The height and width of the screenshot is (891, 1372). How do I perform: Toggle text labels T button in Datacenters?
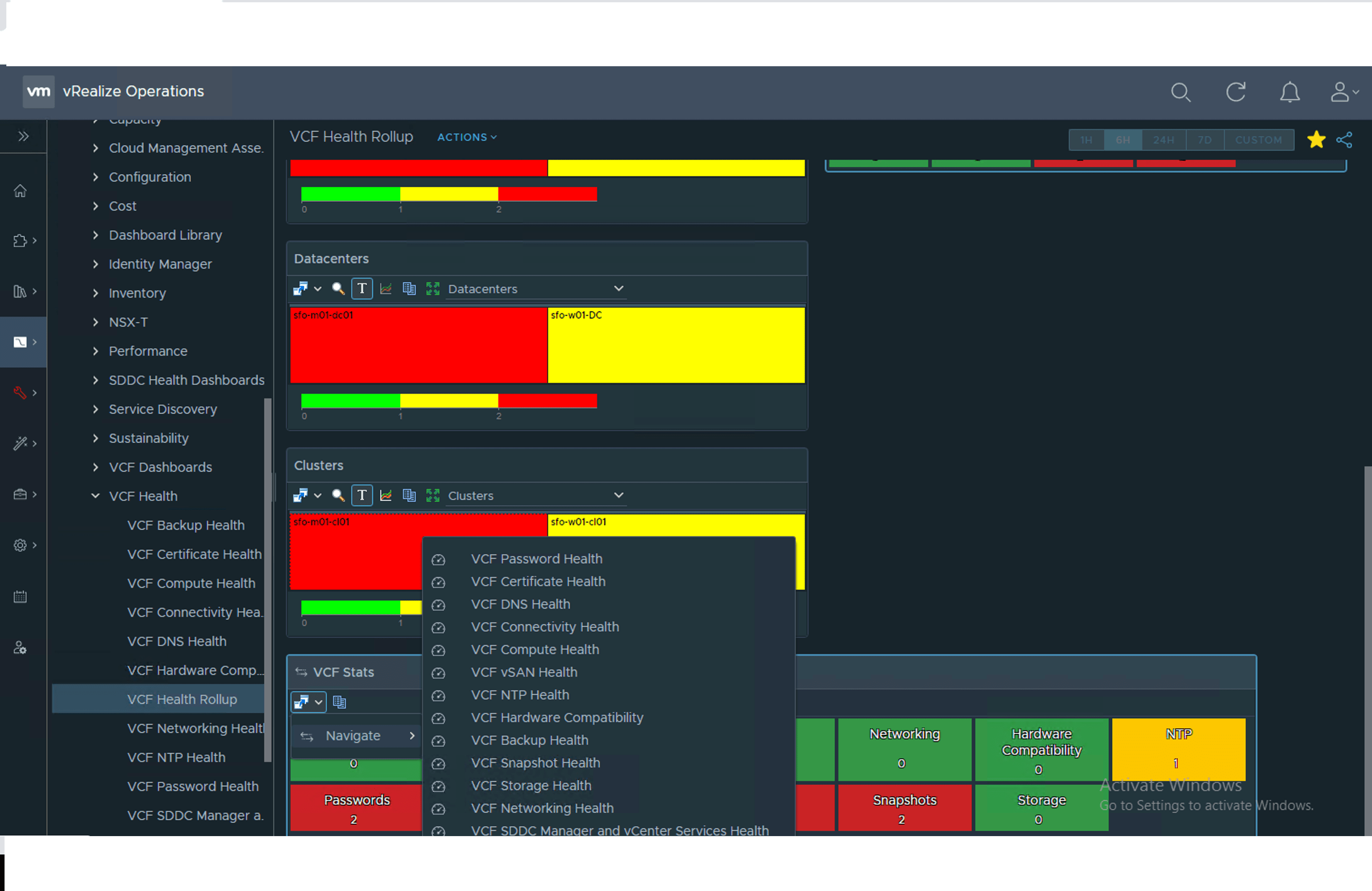[362, 289]
